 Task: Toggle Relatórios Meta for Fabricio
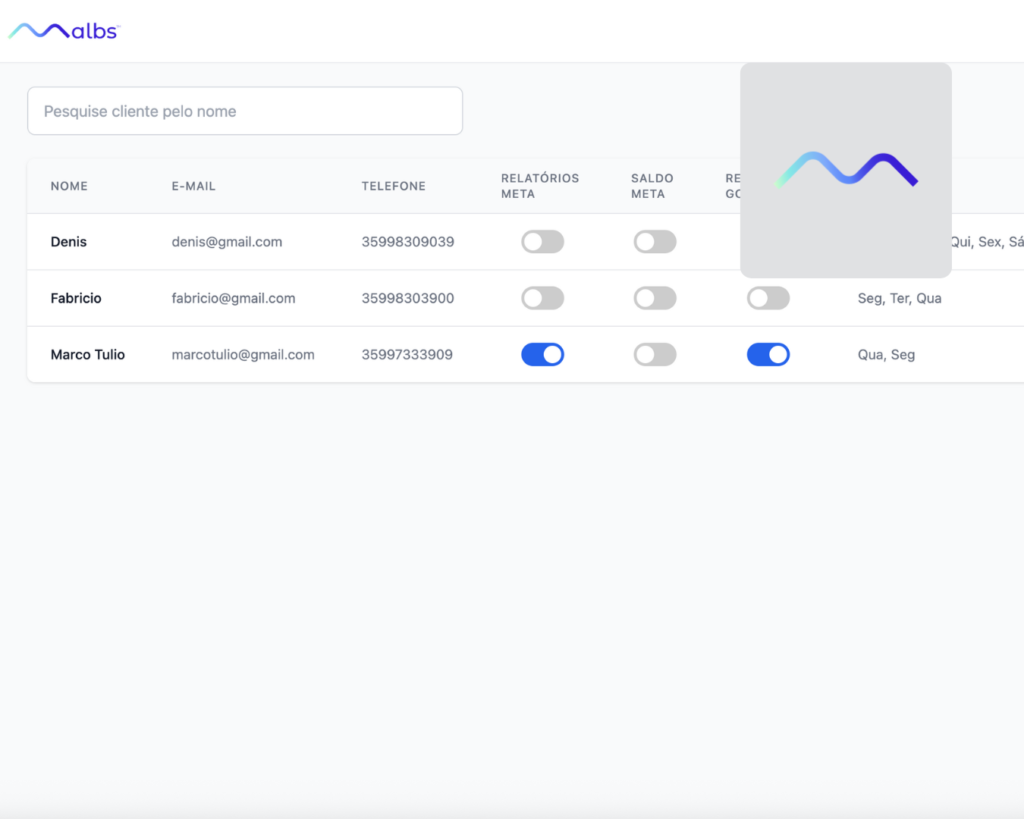(543, 298)
